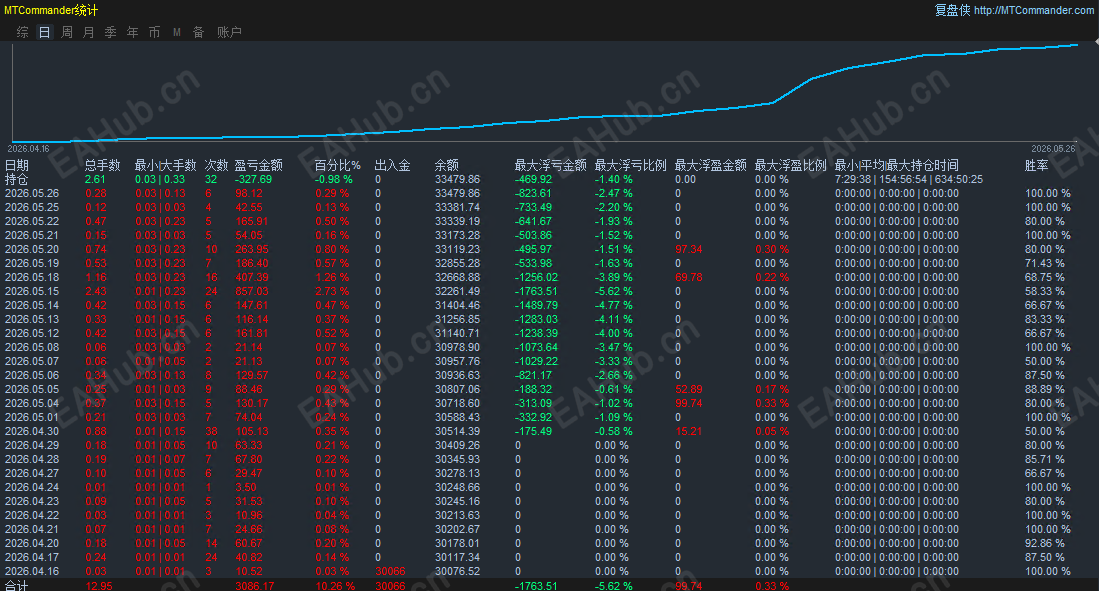Select the 2026.05.05 date row

click(x=32, y=390)
